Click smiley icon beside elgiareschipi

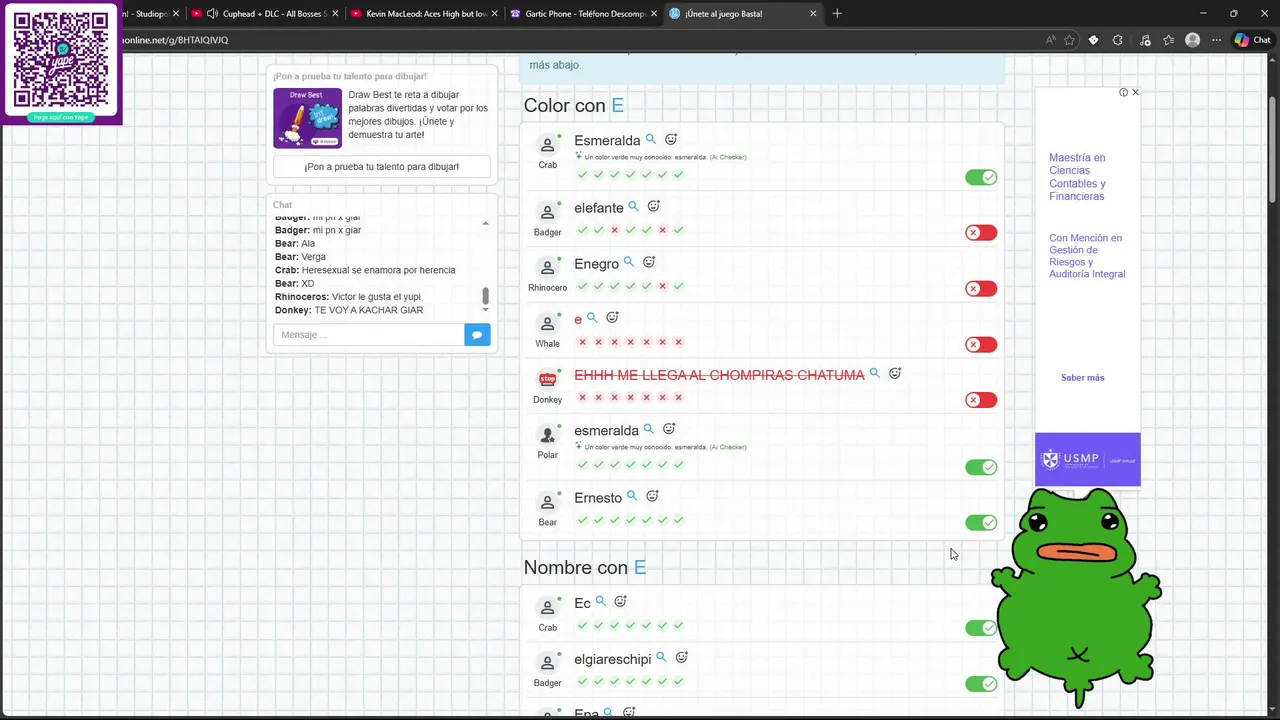682,658
